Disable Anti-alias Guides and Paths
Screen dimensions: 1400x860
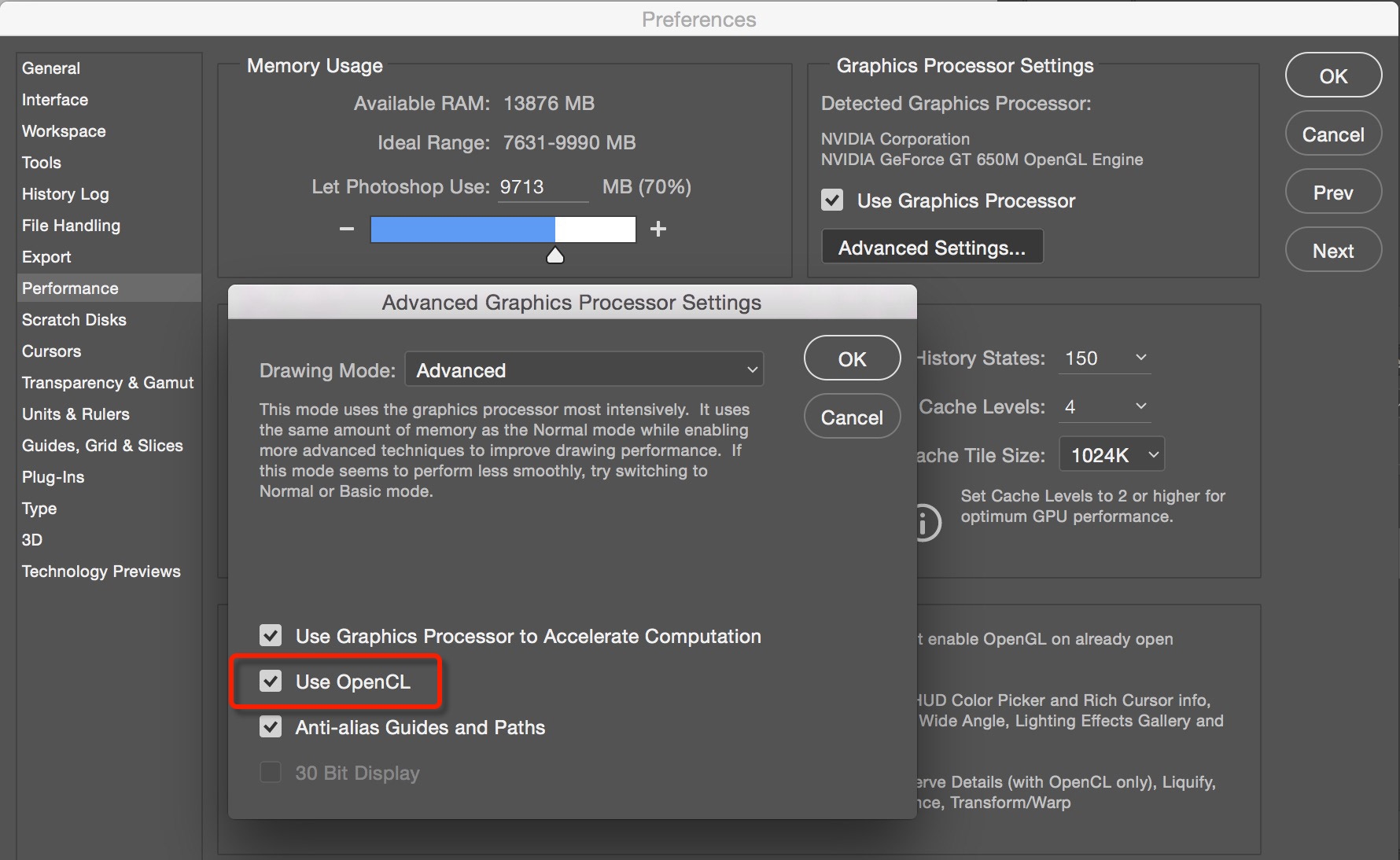tap(271, 726)
